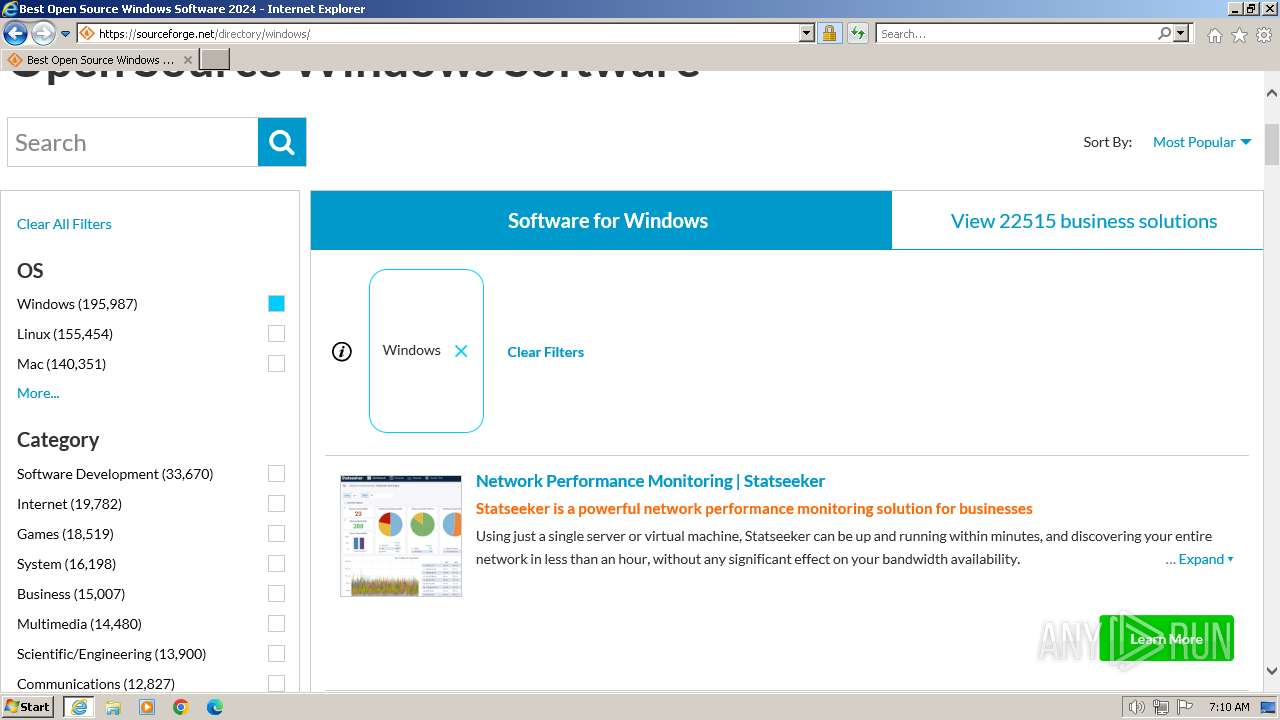The image size is (1280, 720).
Task: Check the Mac OS checkbox
Action: click(276, 364)
